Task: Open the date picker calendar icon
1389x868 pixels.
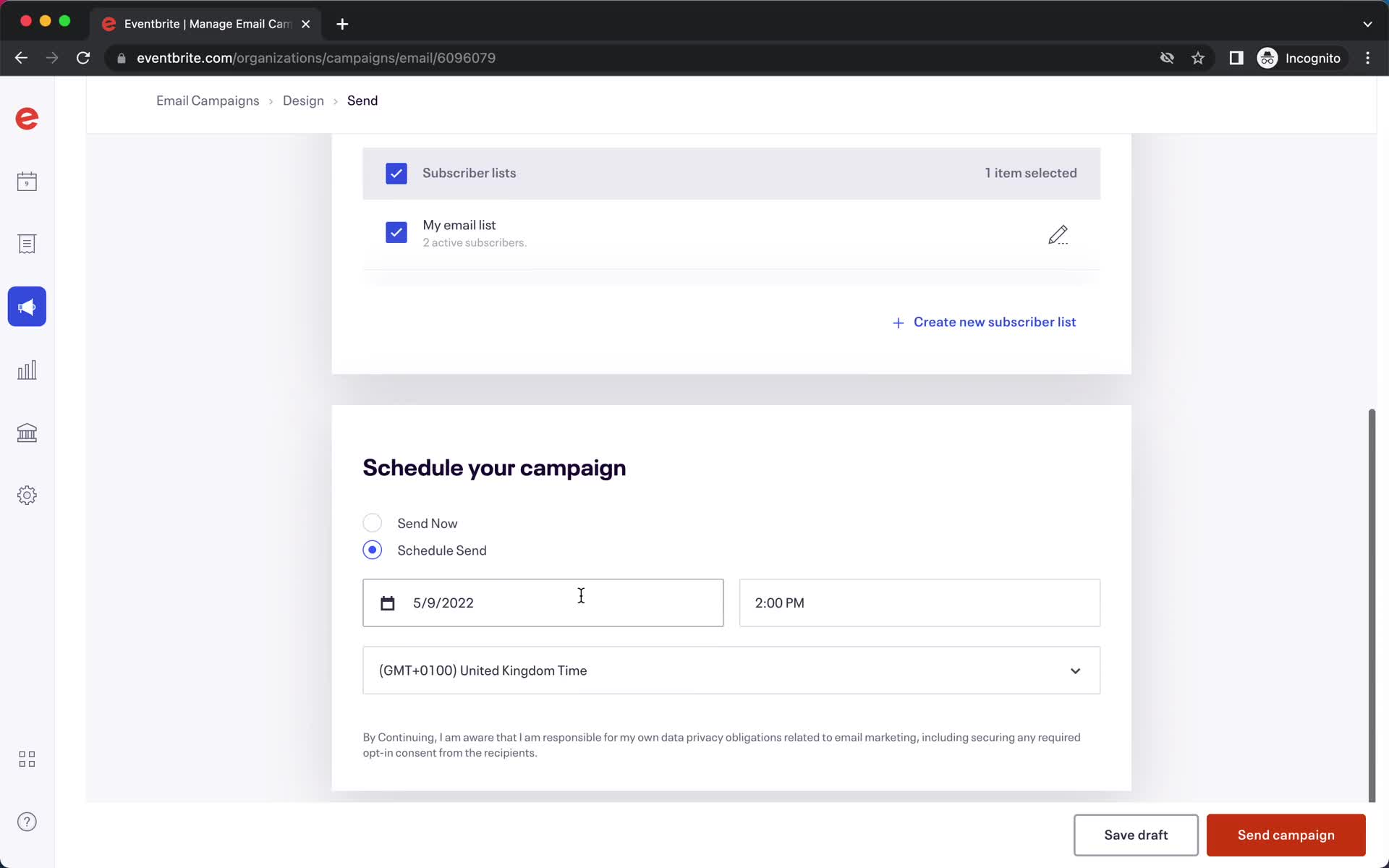Action: (388, 603)
